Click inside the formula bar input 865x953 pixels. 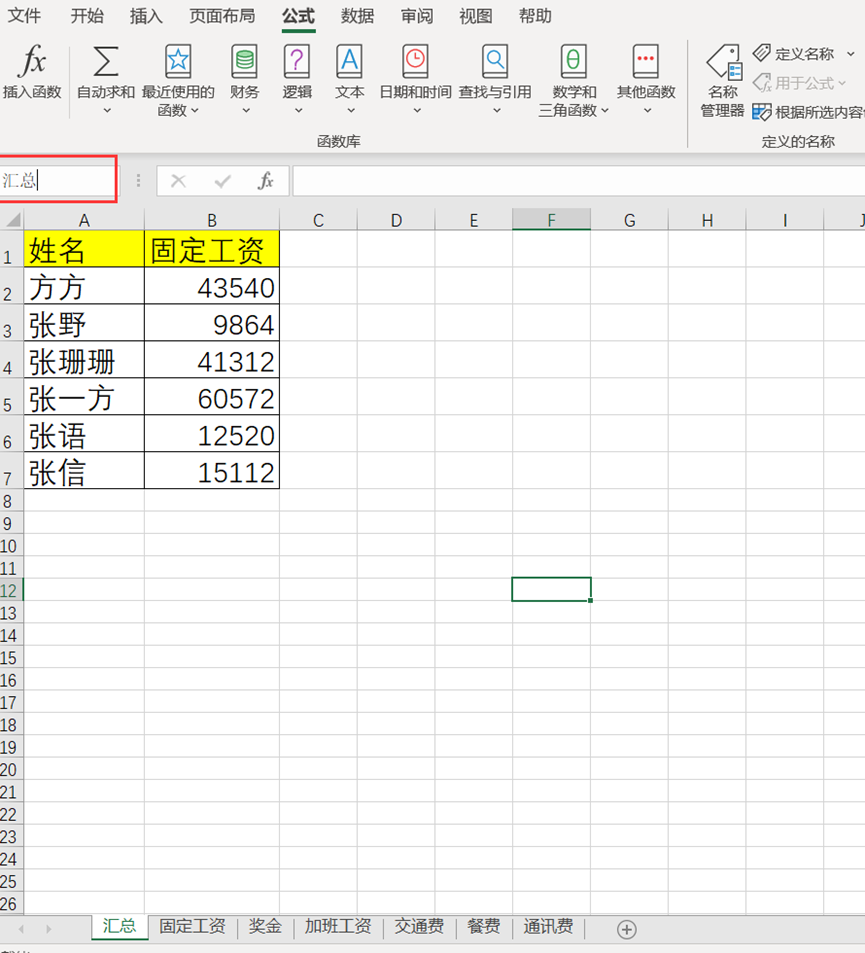577,181
